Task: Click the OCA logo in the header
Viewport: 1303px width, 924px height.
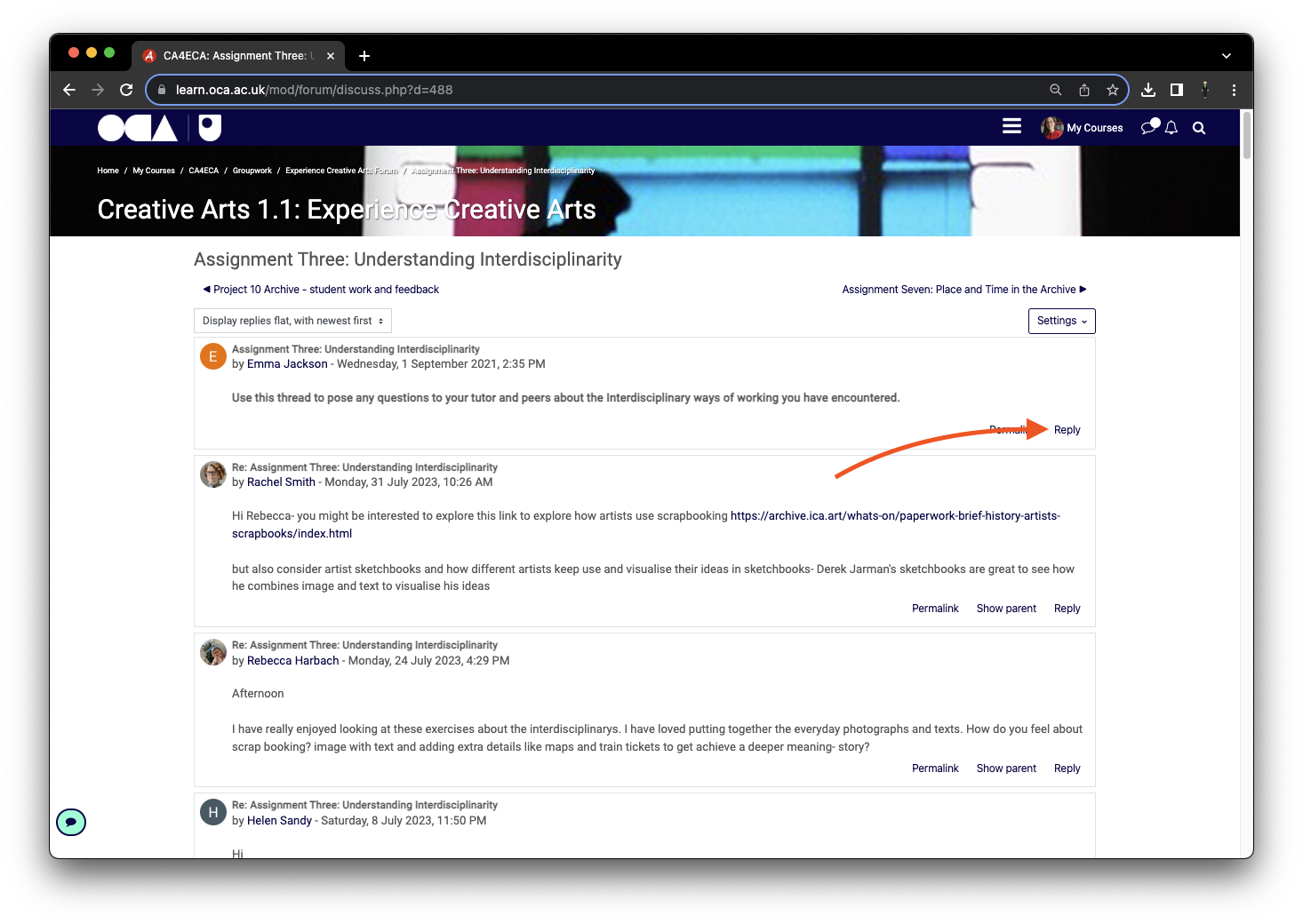Action: (138, 127)
